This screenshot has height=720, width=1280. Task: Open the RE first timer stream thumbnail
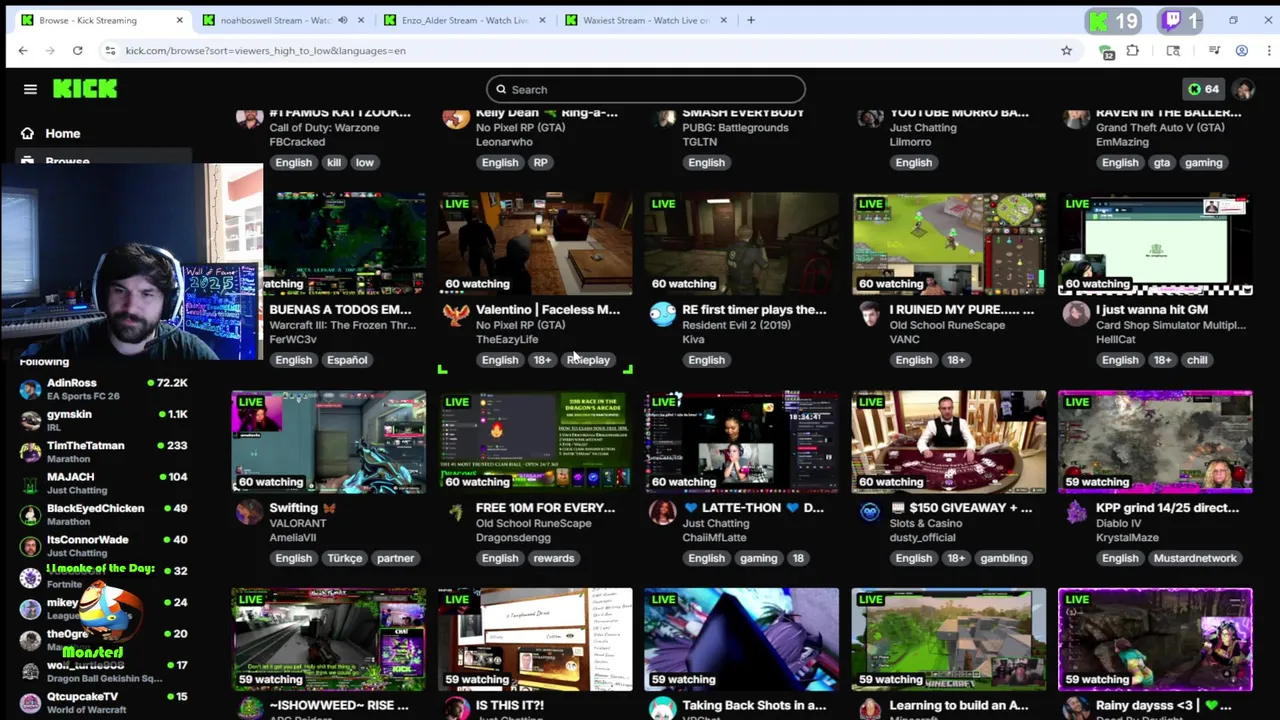click(x=742, y=244)
